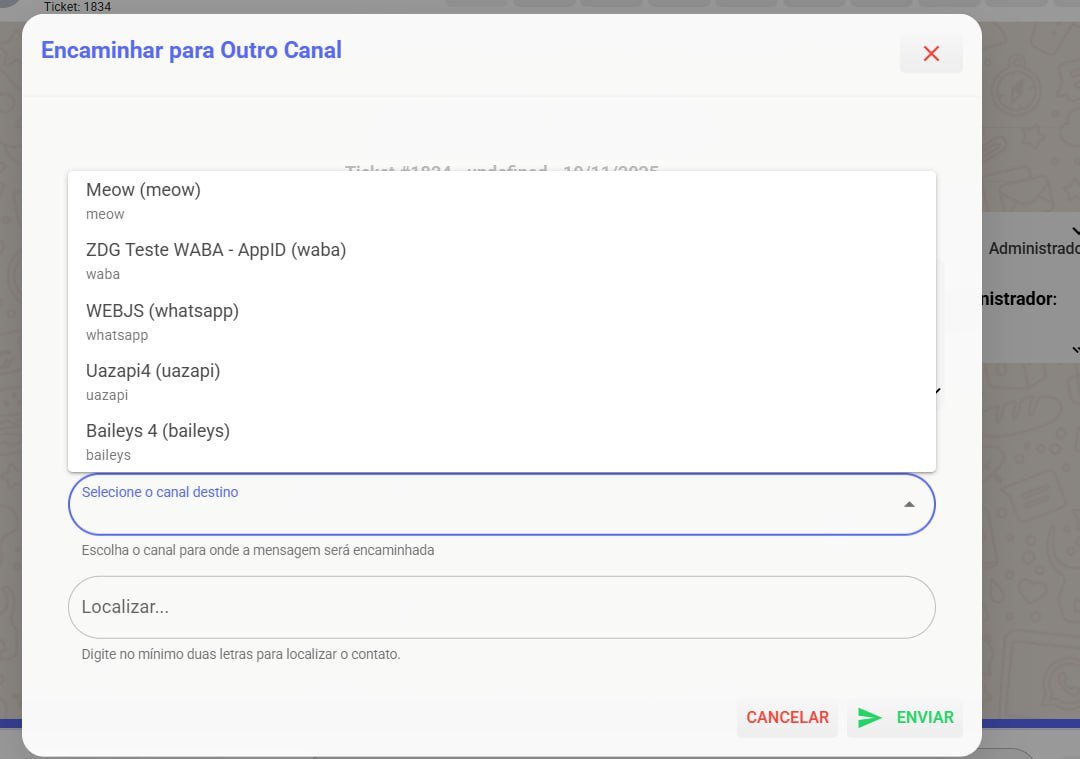The width and height of the screenshot is (1080, 759).
Task: Click the "Encaminhar para Outro Canal" dialog title
Action: tap(191, 50)
